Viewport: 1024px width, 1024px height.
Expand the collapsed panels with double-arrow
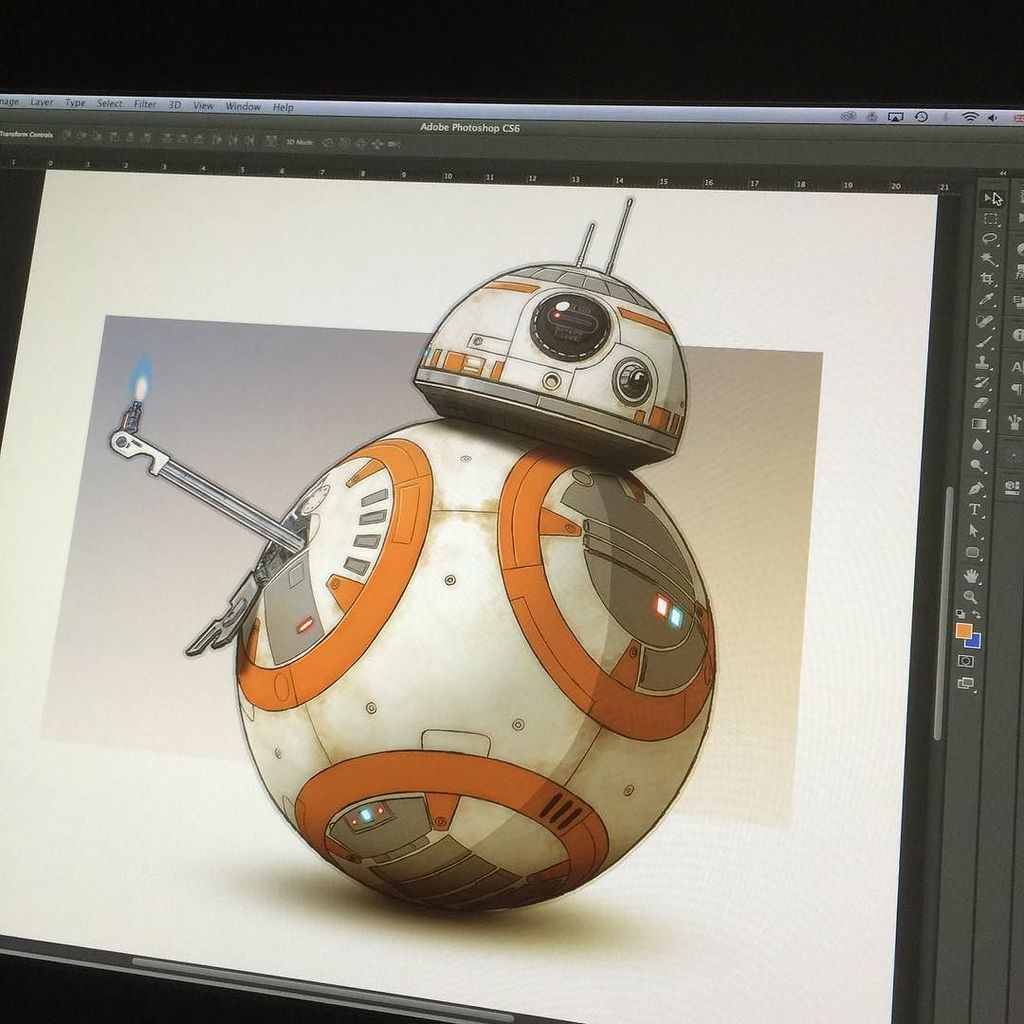click(1003, 173)
